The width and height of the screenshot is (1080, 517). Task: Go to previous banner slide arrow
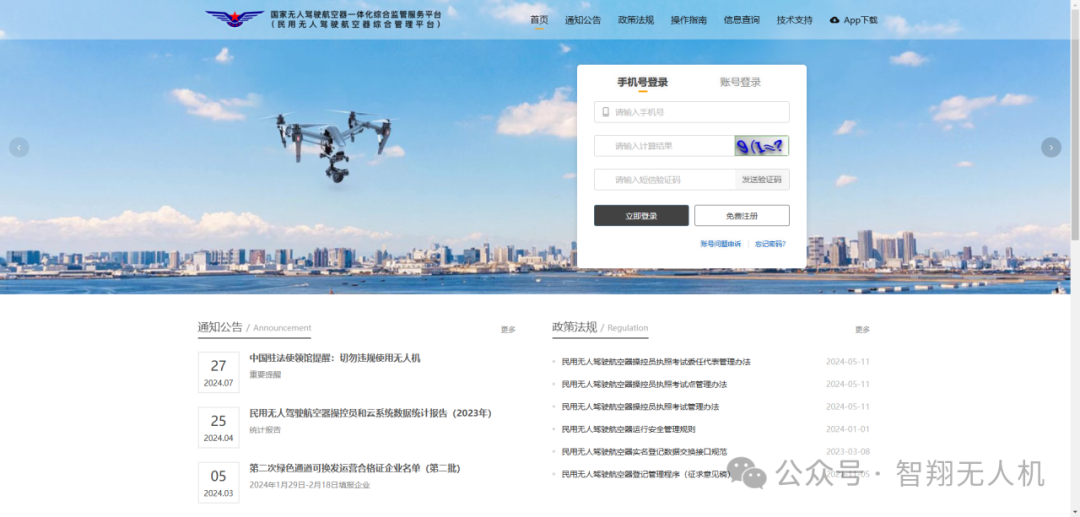(19, 147)
